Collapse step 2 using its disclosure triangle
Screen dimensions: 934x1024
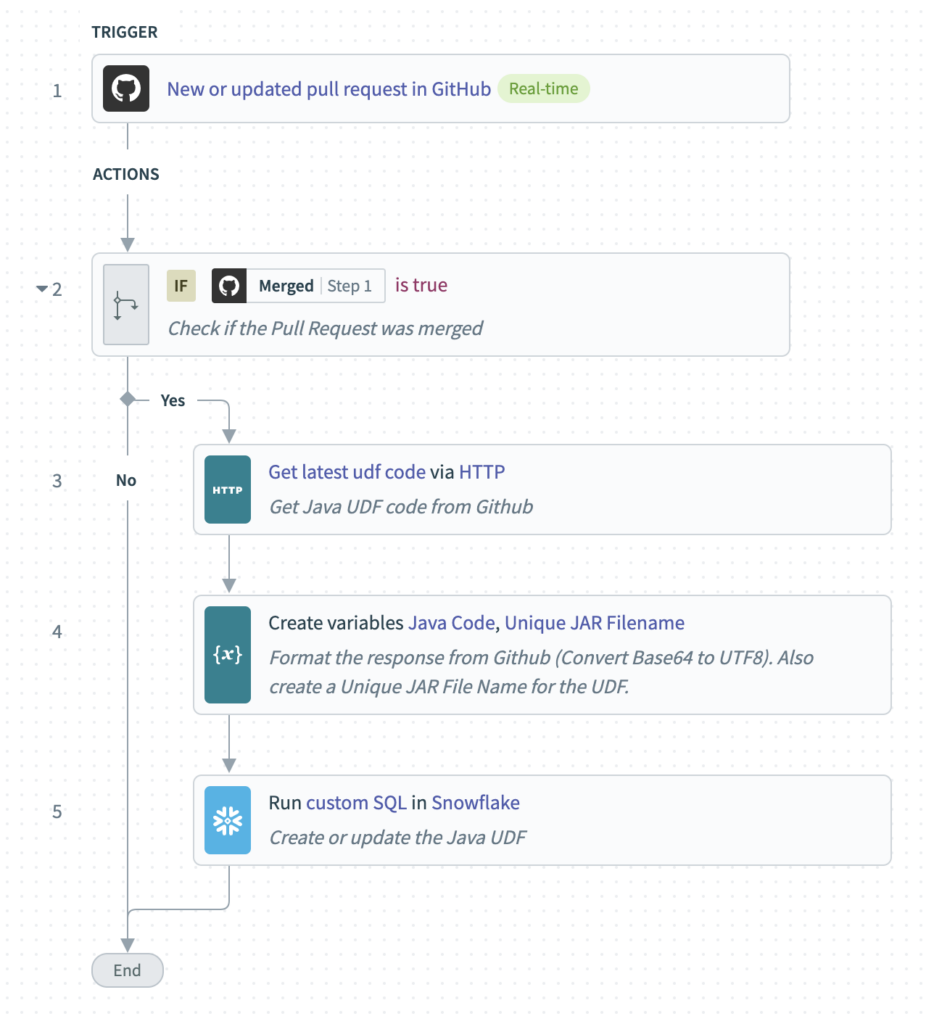[x=41, y=287]
